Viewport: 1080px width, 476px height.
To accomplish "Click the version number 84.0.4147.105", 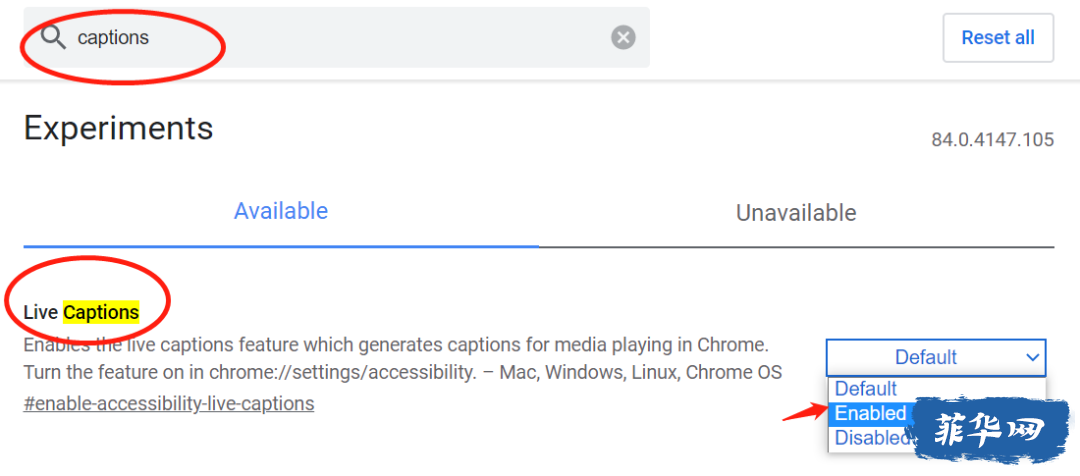I will click(x=993, y=140).
